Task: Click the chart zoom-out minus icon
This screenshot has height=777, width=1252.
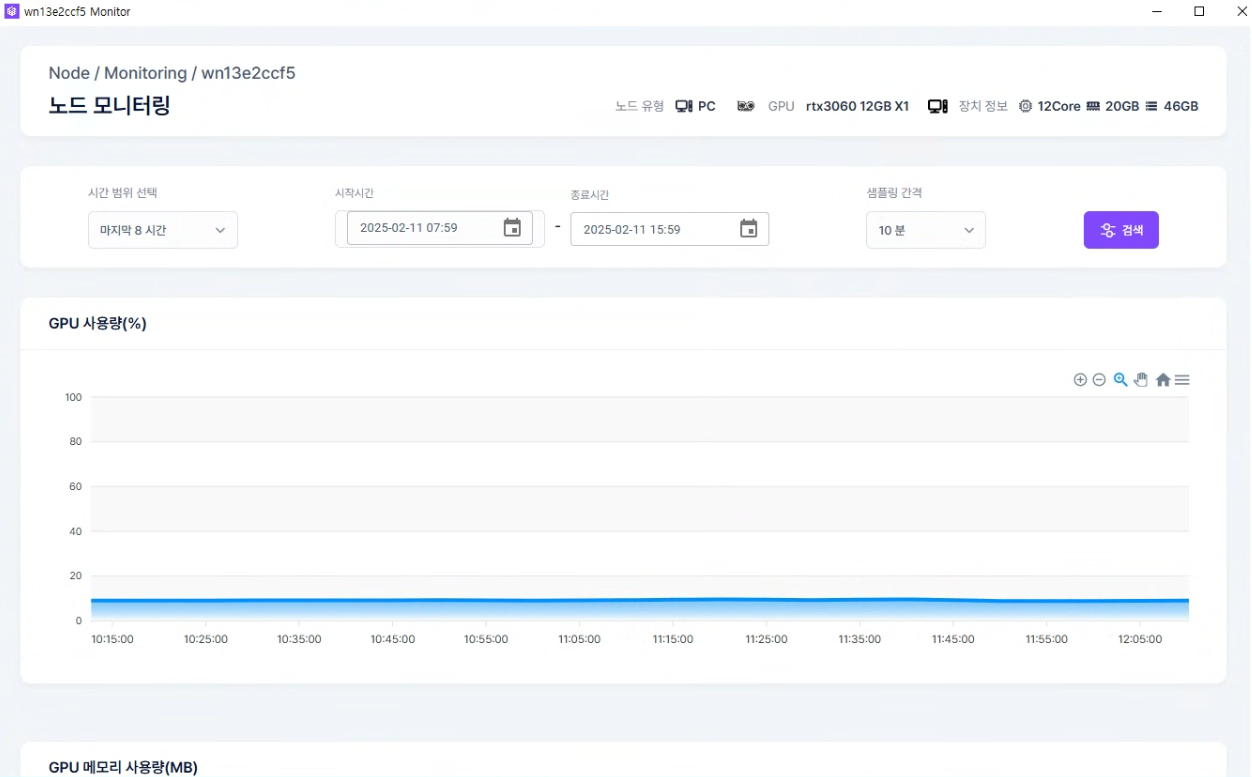Action: click(1099, 380)
